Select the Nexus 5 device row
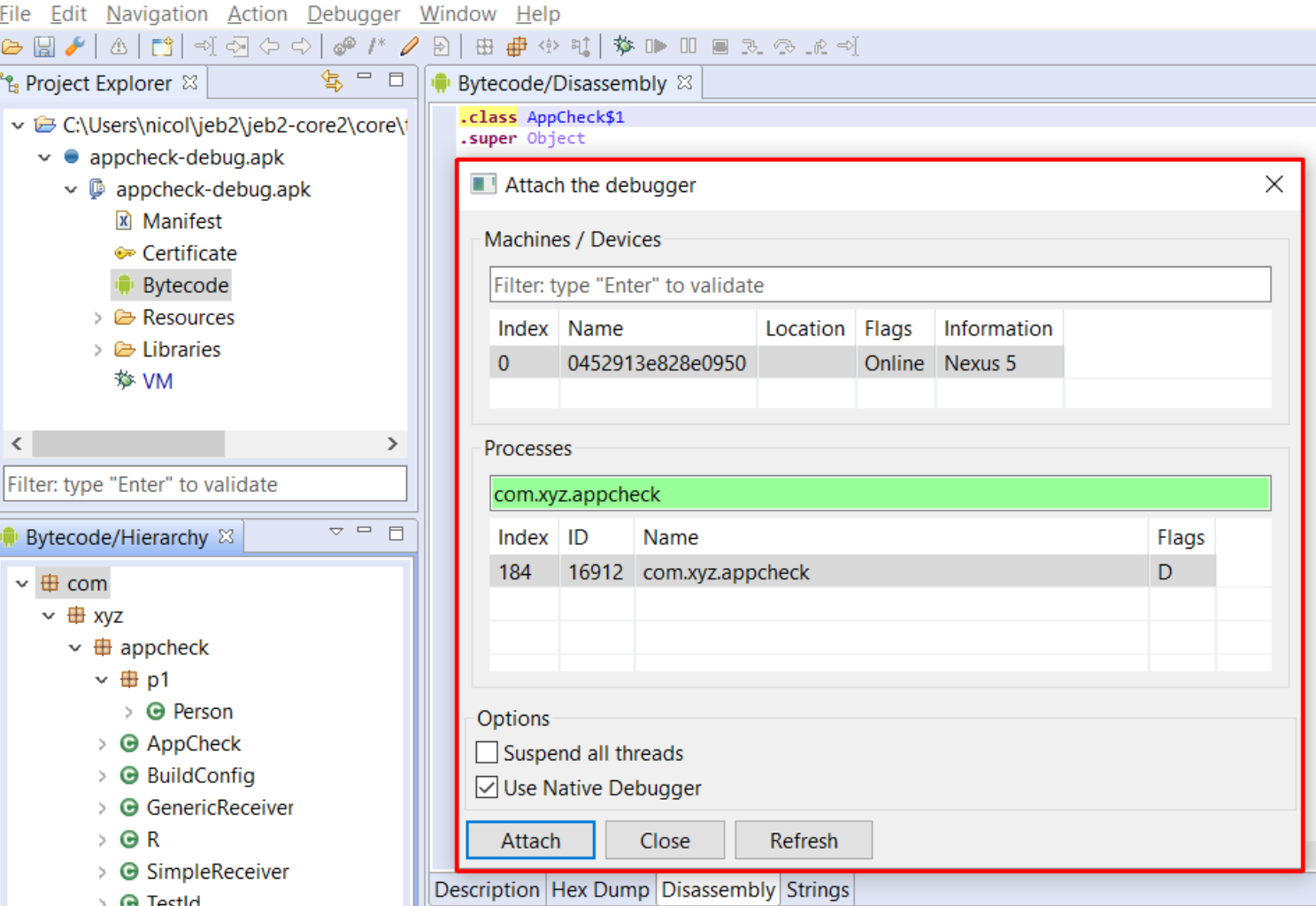 tap(776, 363)
